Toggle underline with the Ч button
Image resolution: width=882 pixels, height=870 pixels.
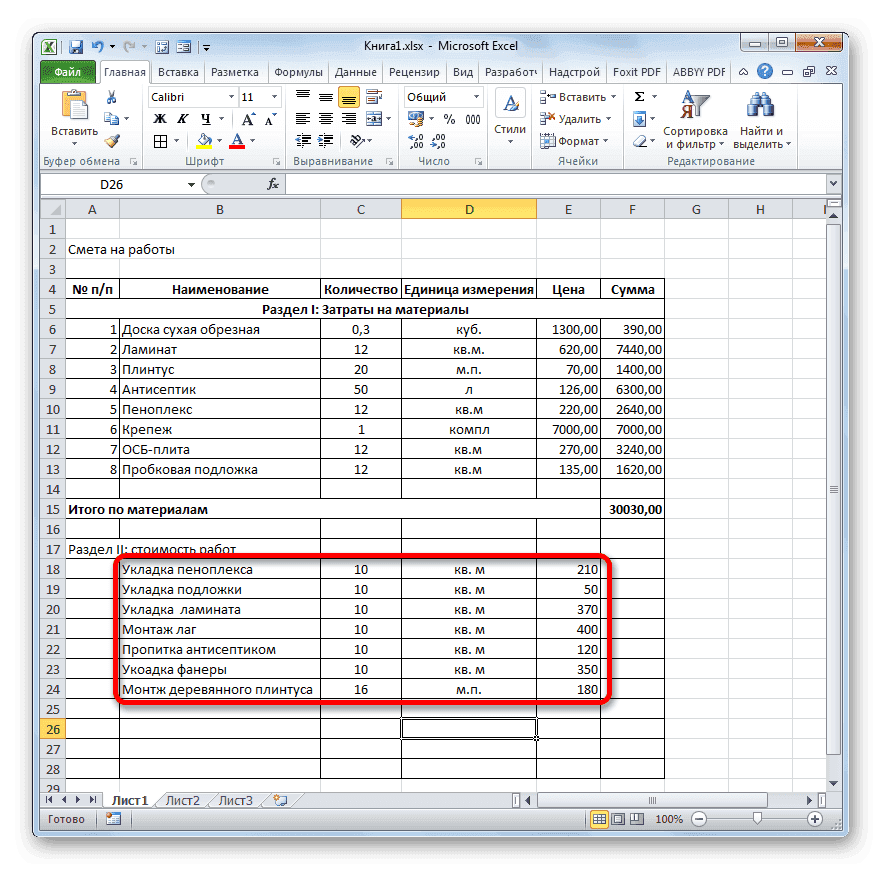pos(206,118)
